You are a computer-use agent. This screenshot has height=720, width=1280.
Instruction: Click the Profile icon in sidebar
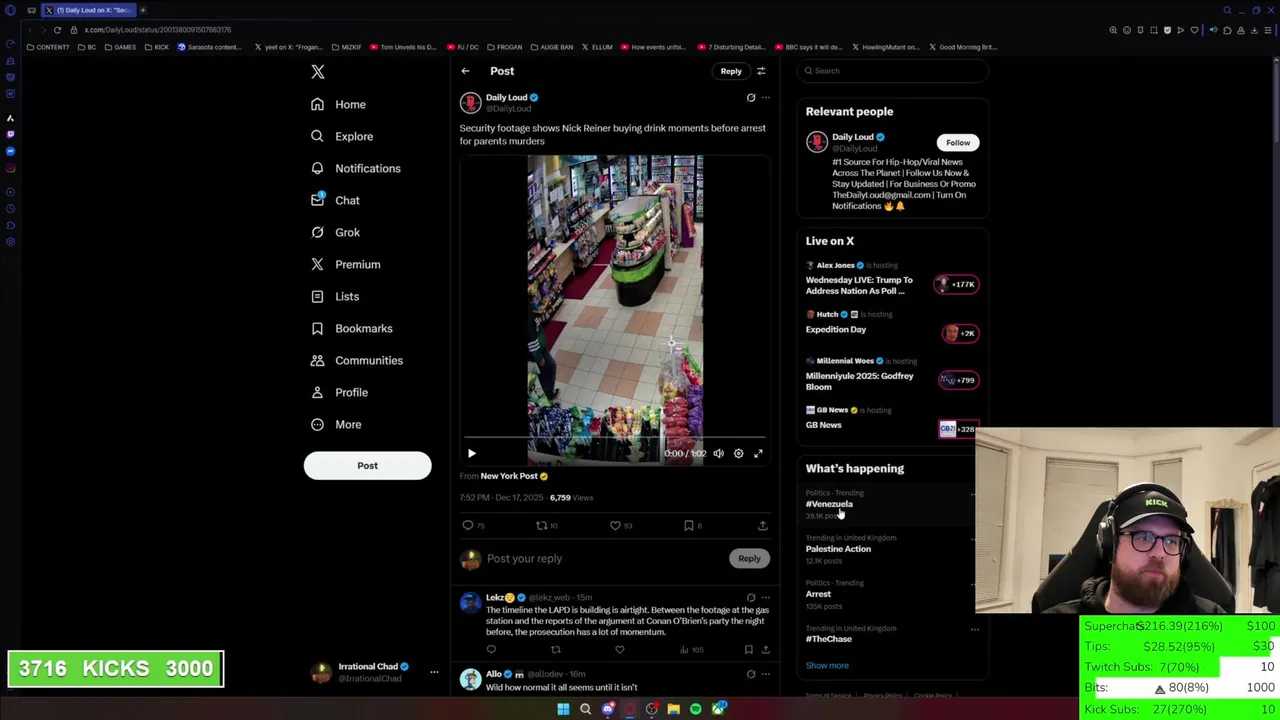pos(317,392)
